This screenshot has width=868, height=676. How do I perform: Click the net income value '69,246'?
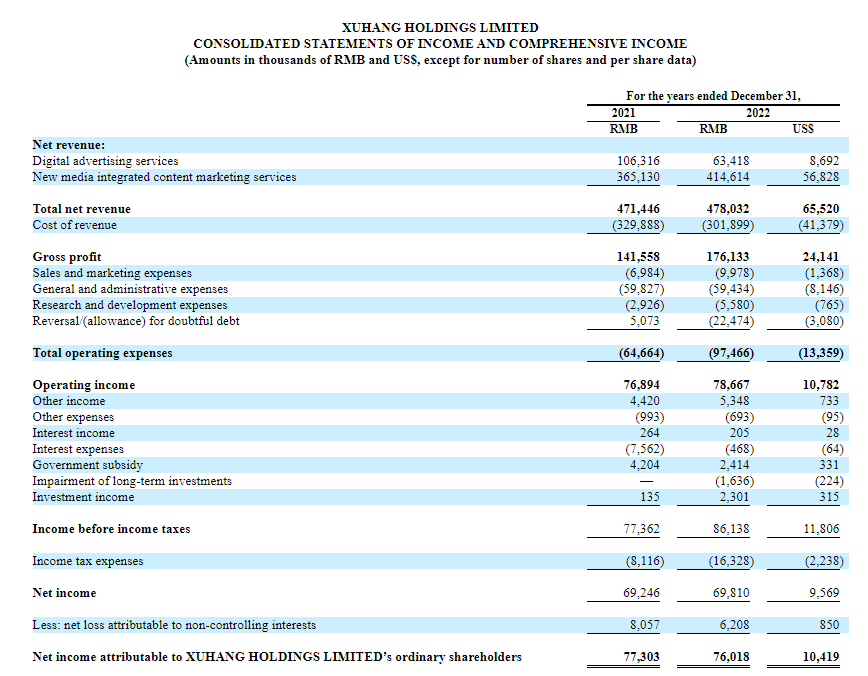pyautogui.click(x=642, y=593)
